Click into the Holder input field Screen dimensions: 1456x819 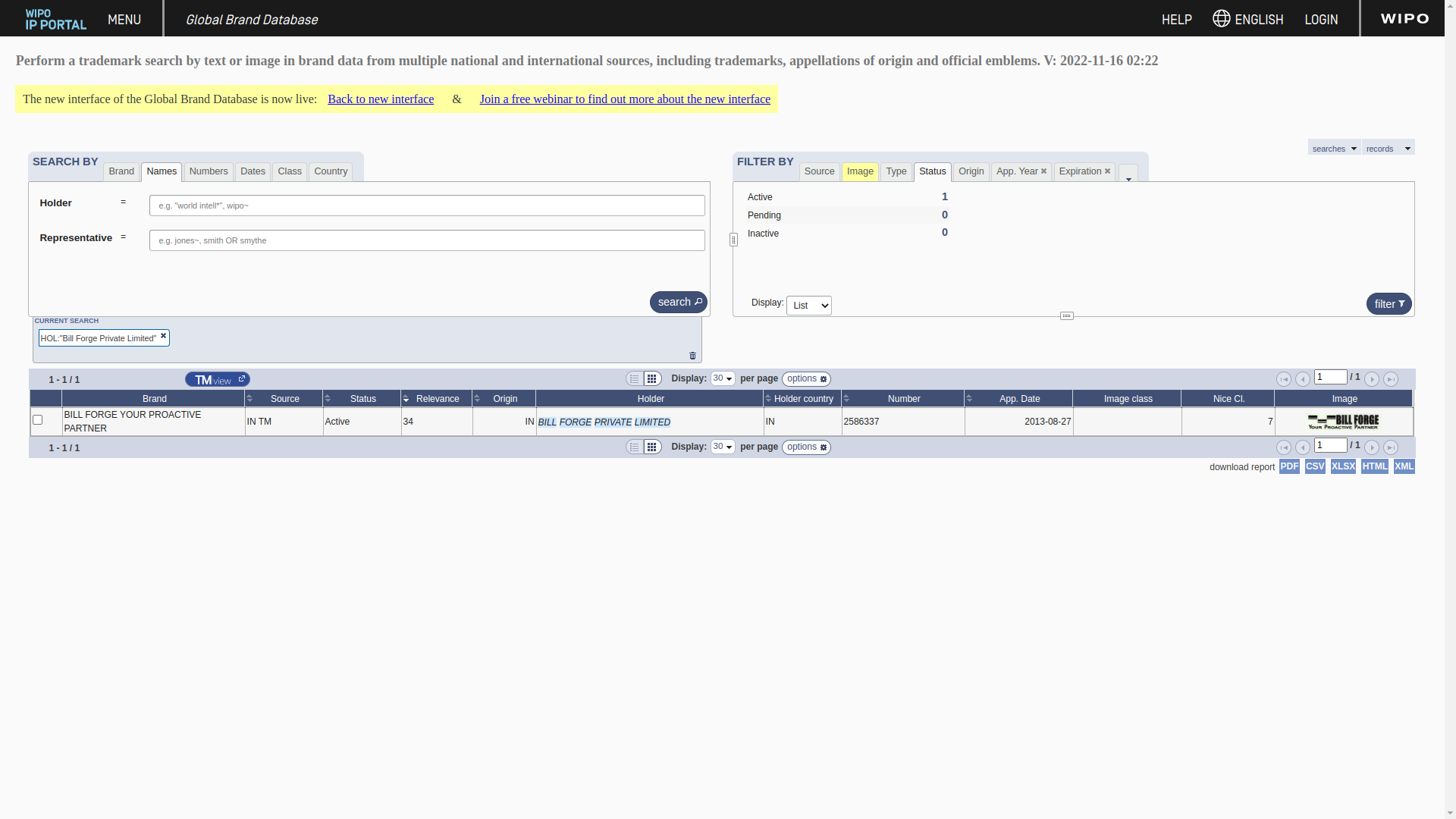pyautogui.click(x=427, y=206)
